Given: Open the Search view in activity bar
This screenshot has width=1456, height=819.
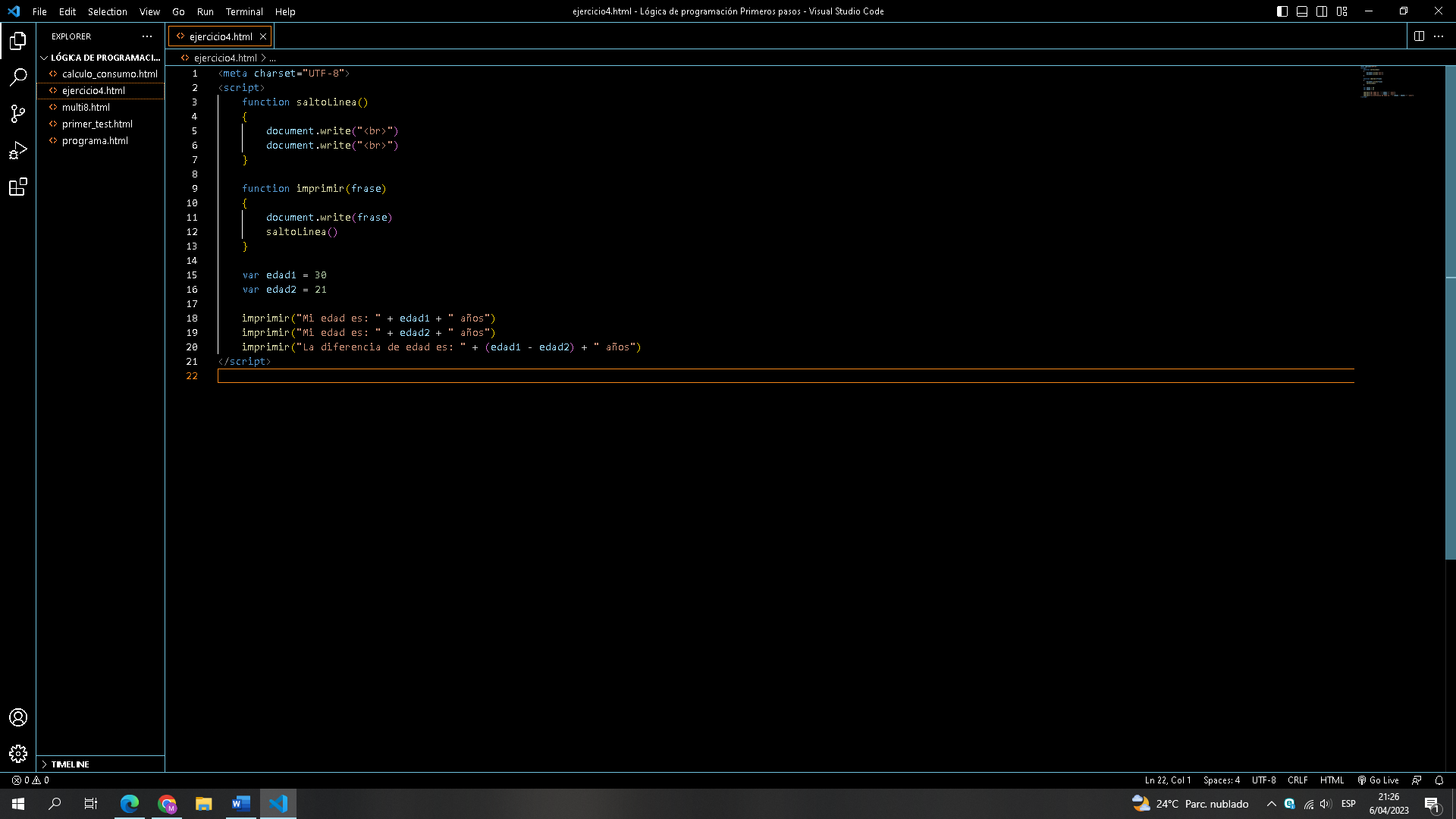Looking at the screenshot, I should pyautogui.click(x=18, y=77).
